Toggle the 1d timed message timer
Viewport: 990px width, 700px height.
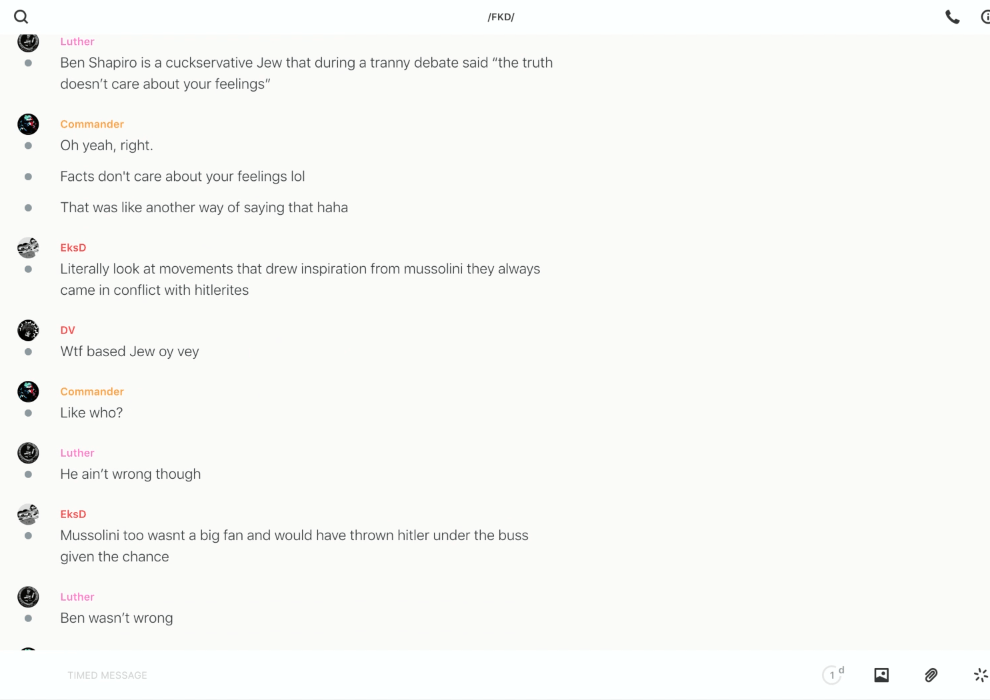(832, 675)
